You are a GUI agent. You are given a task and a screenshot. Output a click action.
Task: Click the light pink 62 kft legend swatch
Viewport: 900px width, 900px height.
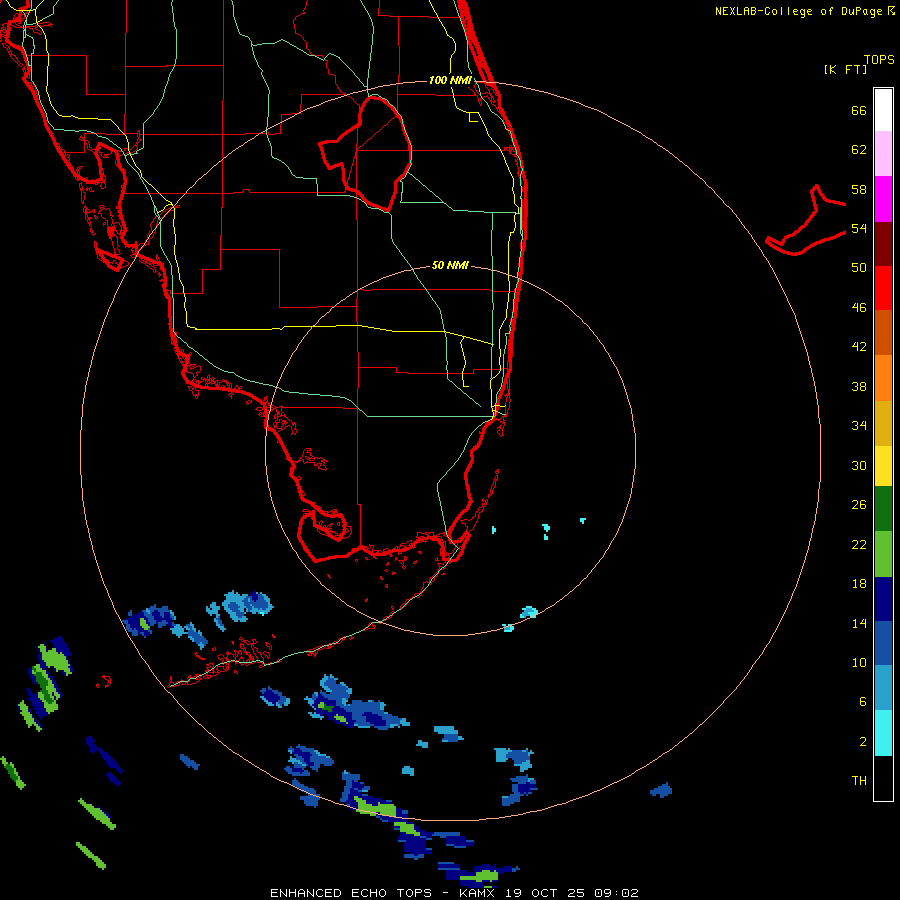(883, 154)
